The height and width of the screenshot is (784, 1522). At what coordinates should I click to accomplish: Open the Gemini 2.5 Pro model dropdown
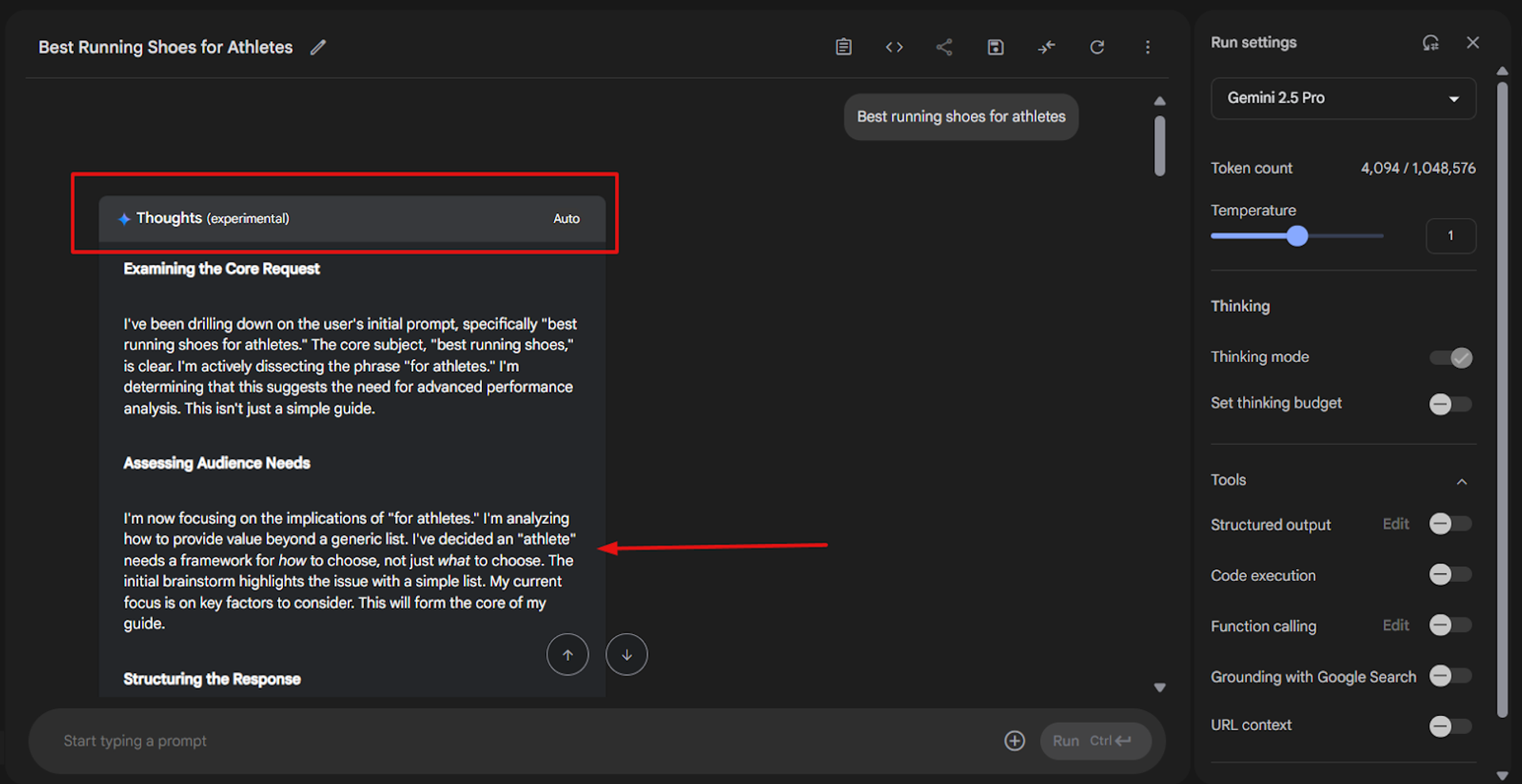1343,98
